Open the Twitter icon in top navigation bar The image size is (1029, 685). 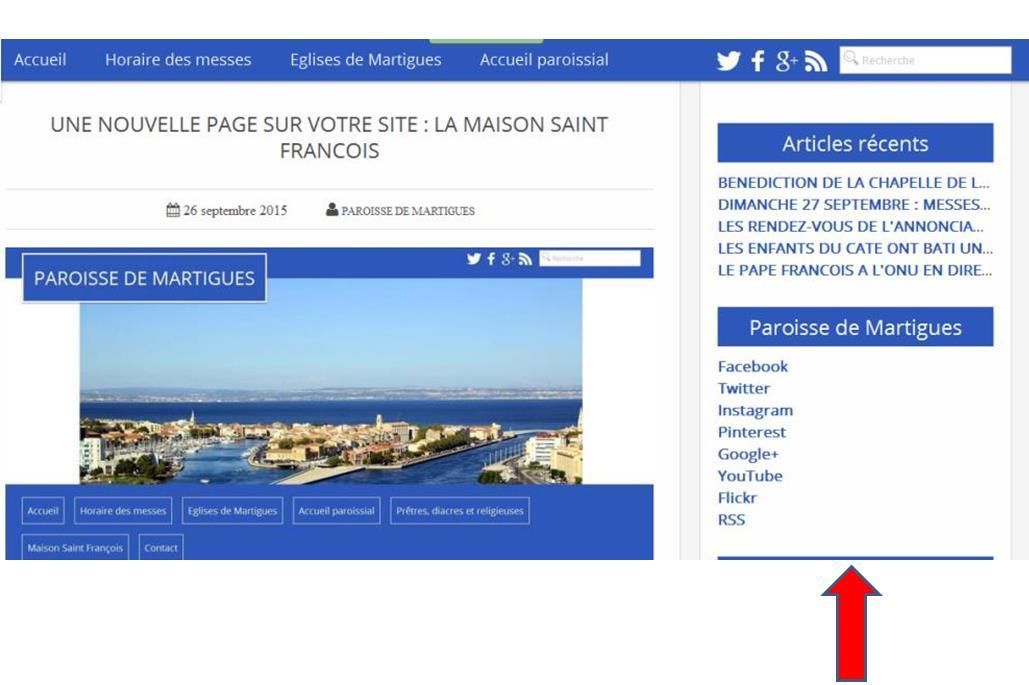coord(728,60)
